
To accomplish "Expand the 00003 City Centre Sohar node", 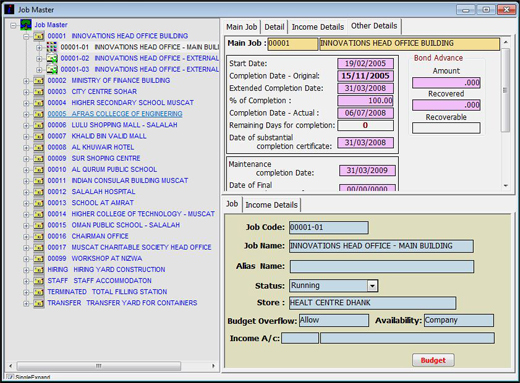I will tap(26, 92).
